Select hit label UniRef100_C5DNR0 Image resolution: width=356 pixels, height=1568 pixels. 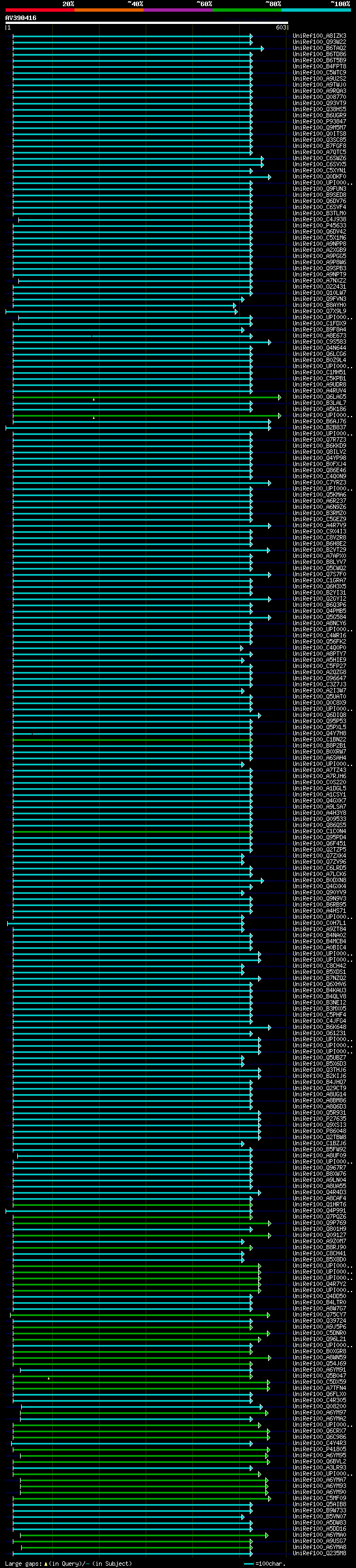pos(319,1333)
